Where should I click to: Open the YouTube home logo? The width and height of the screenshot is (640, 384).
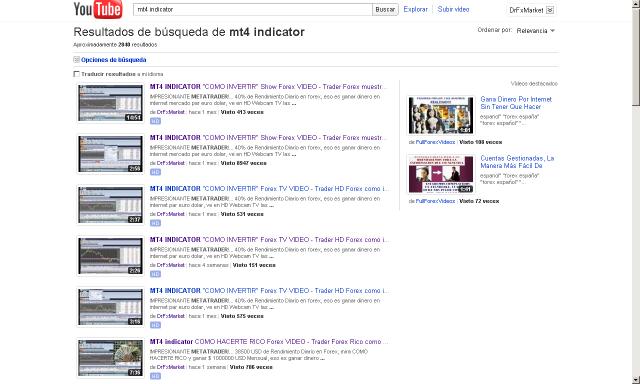coord(98,9)
